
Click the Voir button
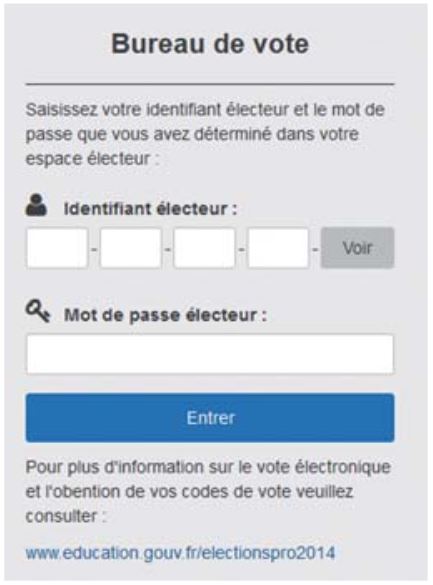(357, 248)
